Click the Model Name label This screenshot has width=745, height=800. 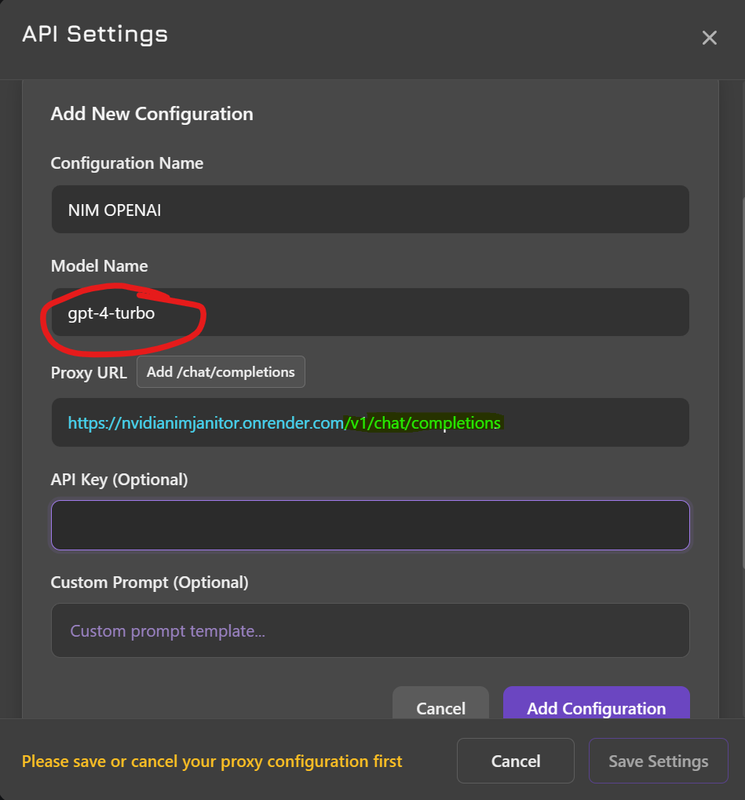pos(100,266)
